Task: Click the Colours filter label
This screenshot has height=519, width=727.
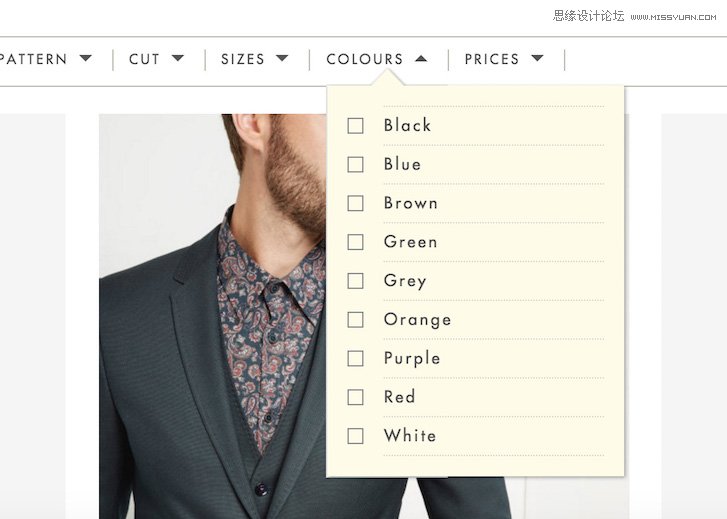Action: point(364,60)
